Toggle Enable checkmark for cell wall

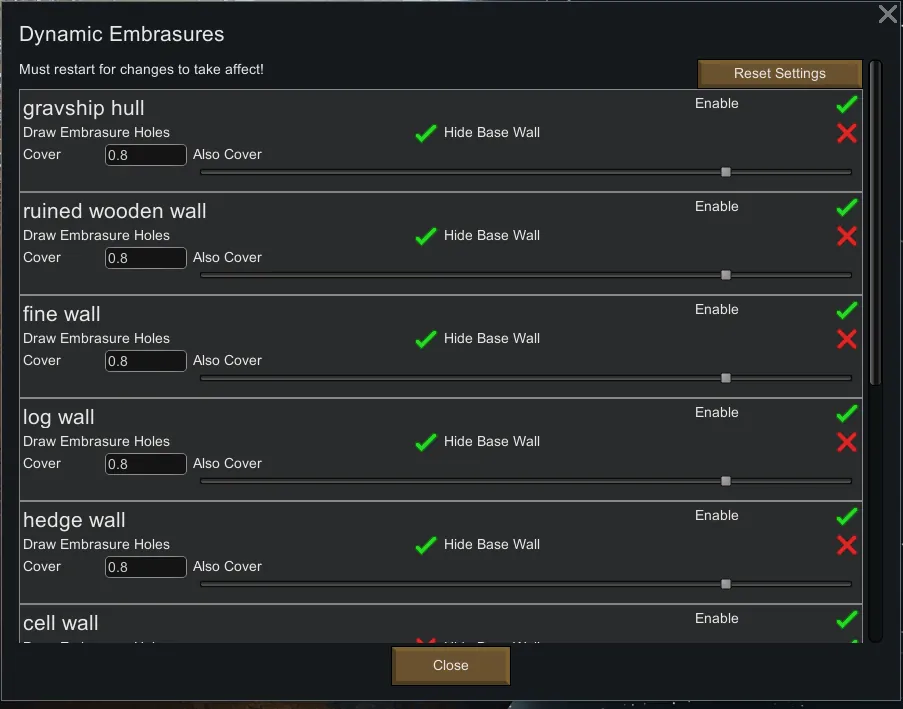pyautogui.click(x=847, y=619)
